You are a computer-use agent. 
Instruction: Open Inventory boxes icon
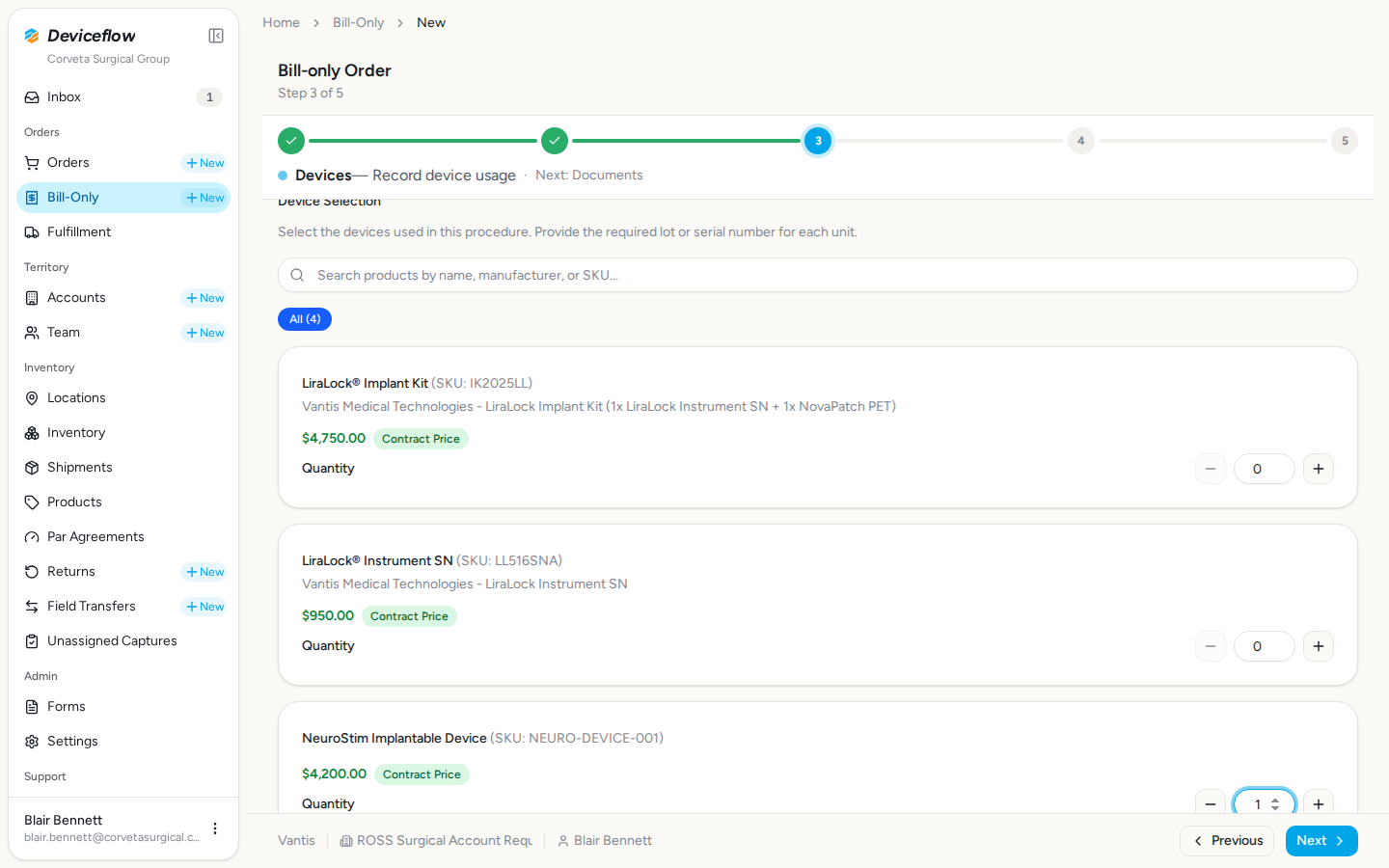tap(32, 433)
